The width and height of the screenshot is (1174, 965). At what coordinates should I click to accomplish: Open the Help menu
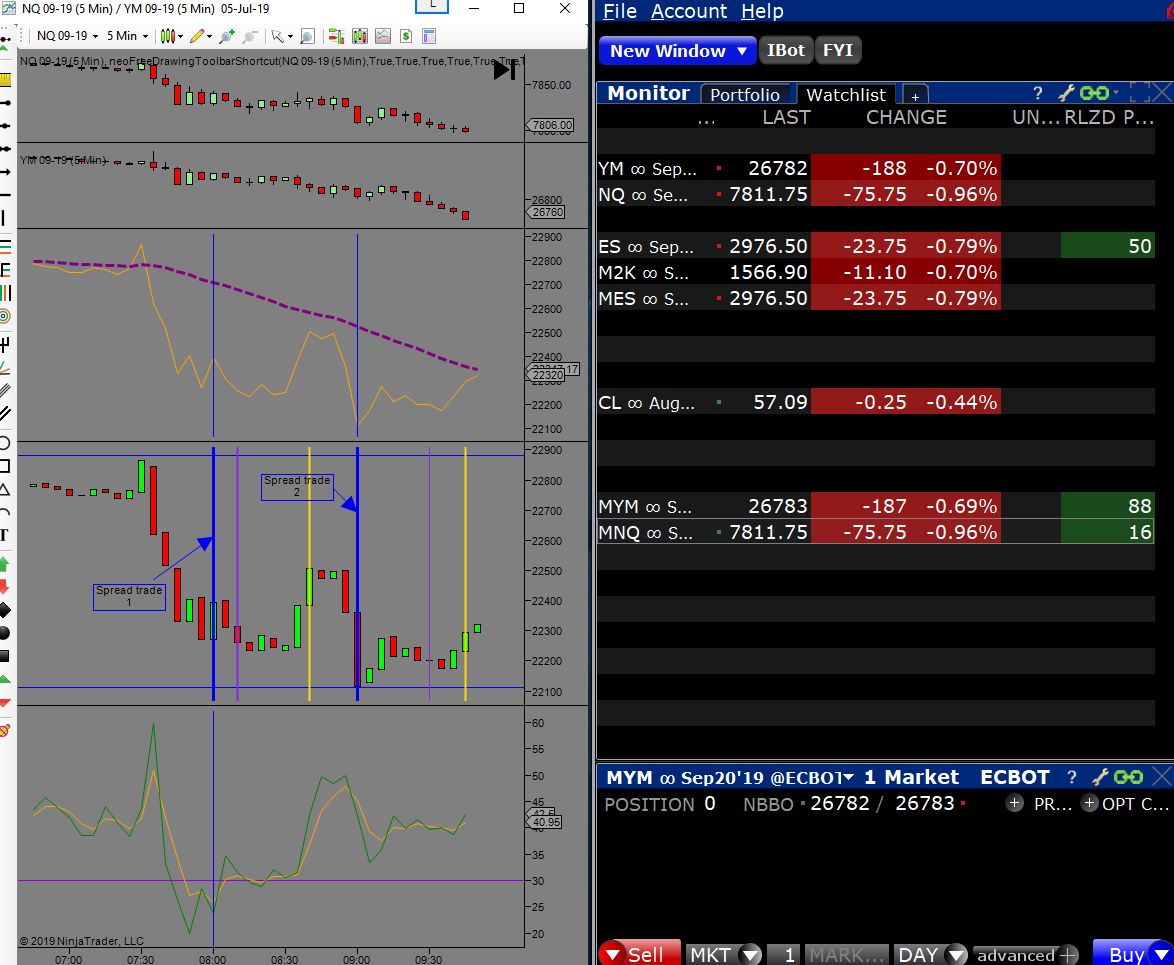pos(762,11)
